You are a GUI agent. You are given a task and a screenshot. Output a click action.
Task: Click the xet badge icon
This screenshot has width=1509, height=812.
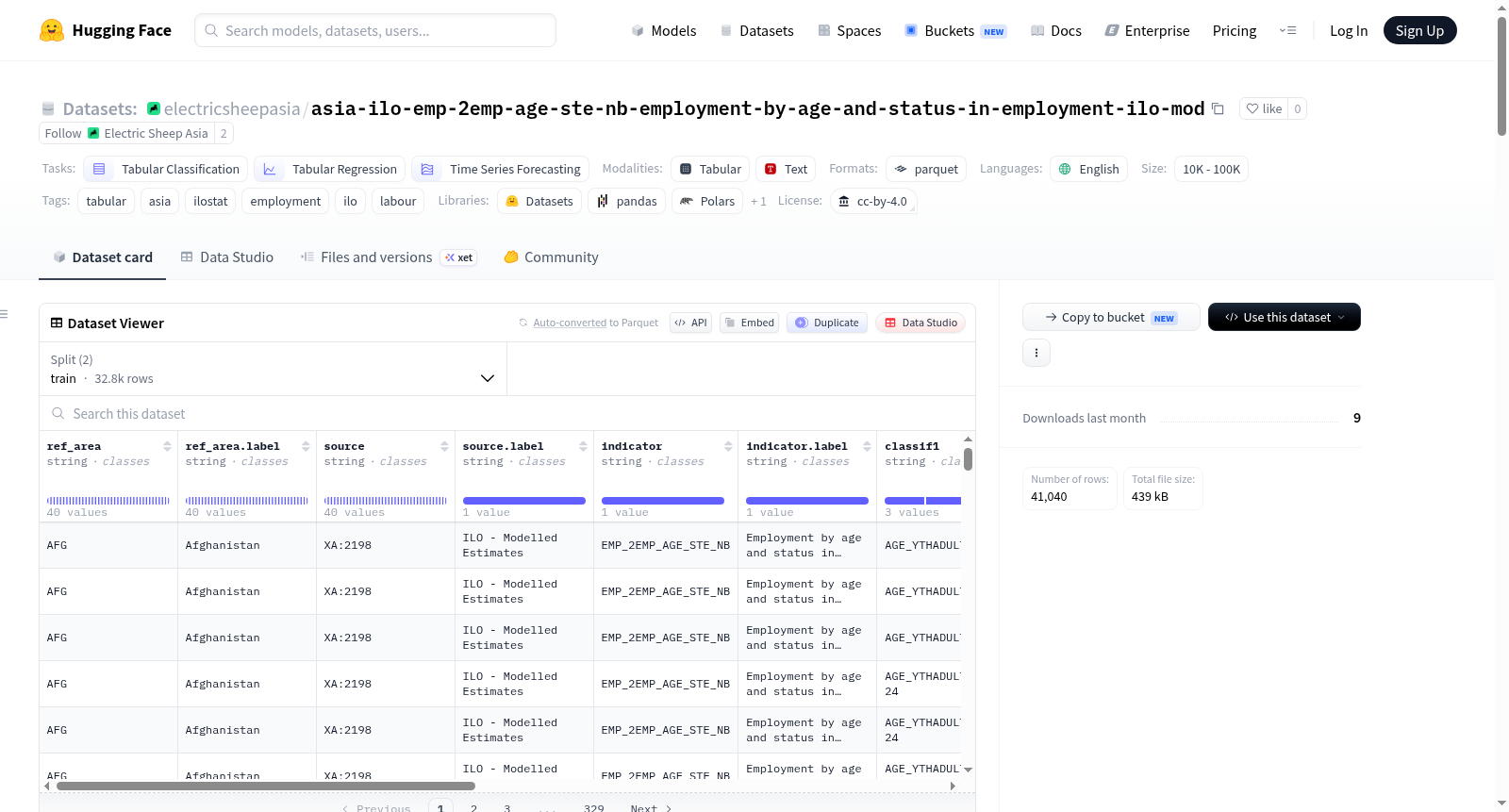tap(459, 257)
